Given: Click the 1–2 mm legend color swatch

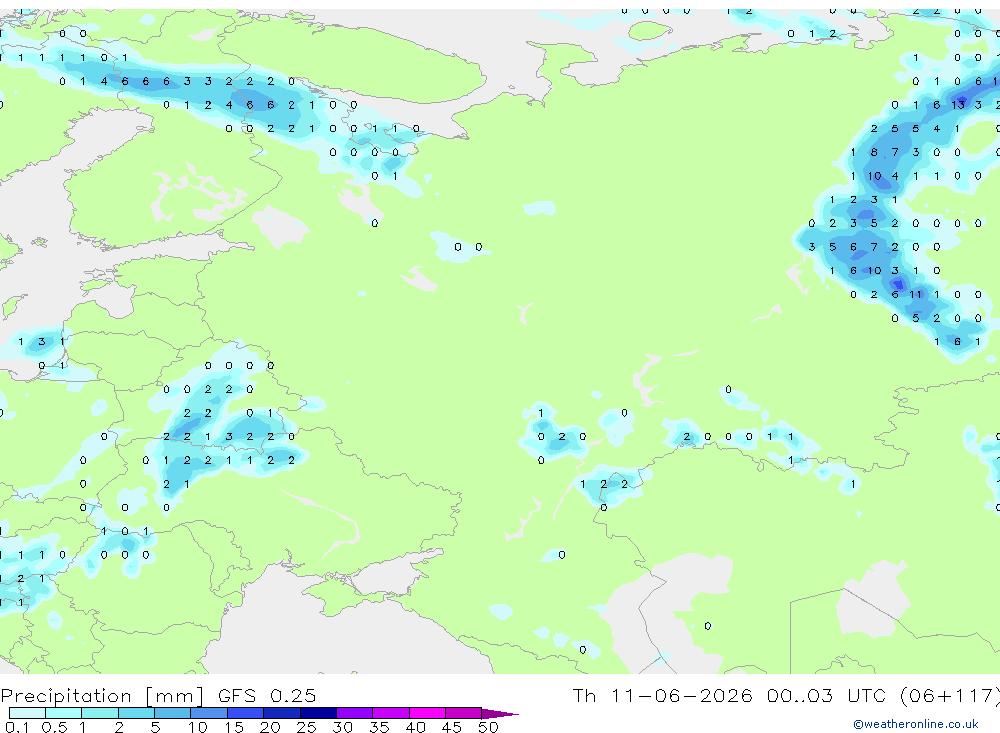Looking at the screenshot, I should point(99,713).
